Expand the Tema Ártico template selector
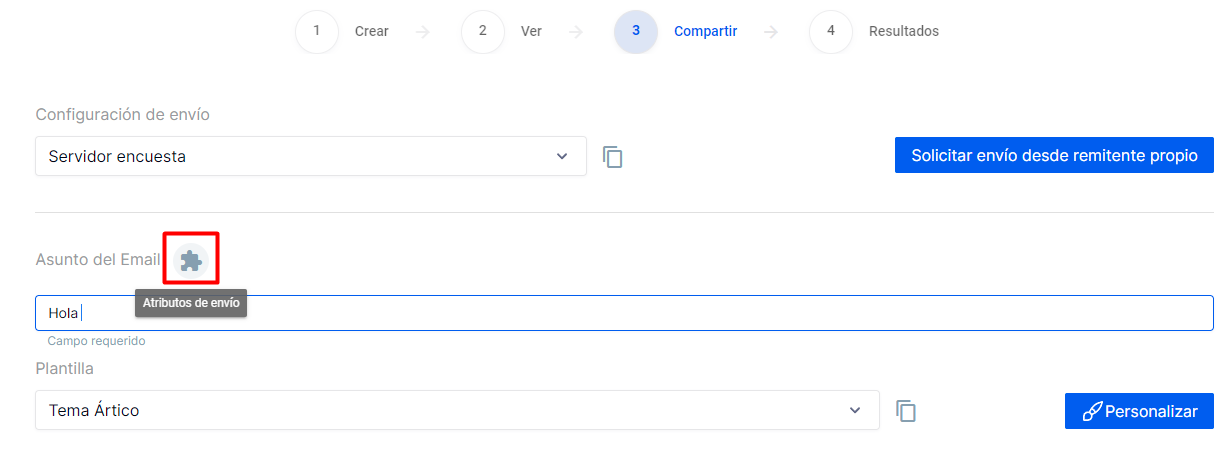 [x=457, y=410]
